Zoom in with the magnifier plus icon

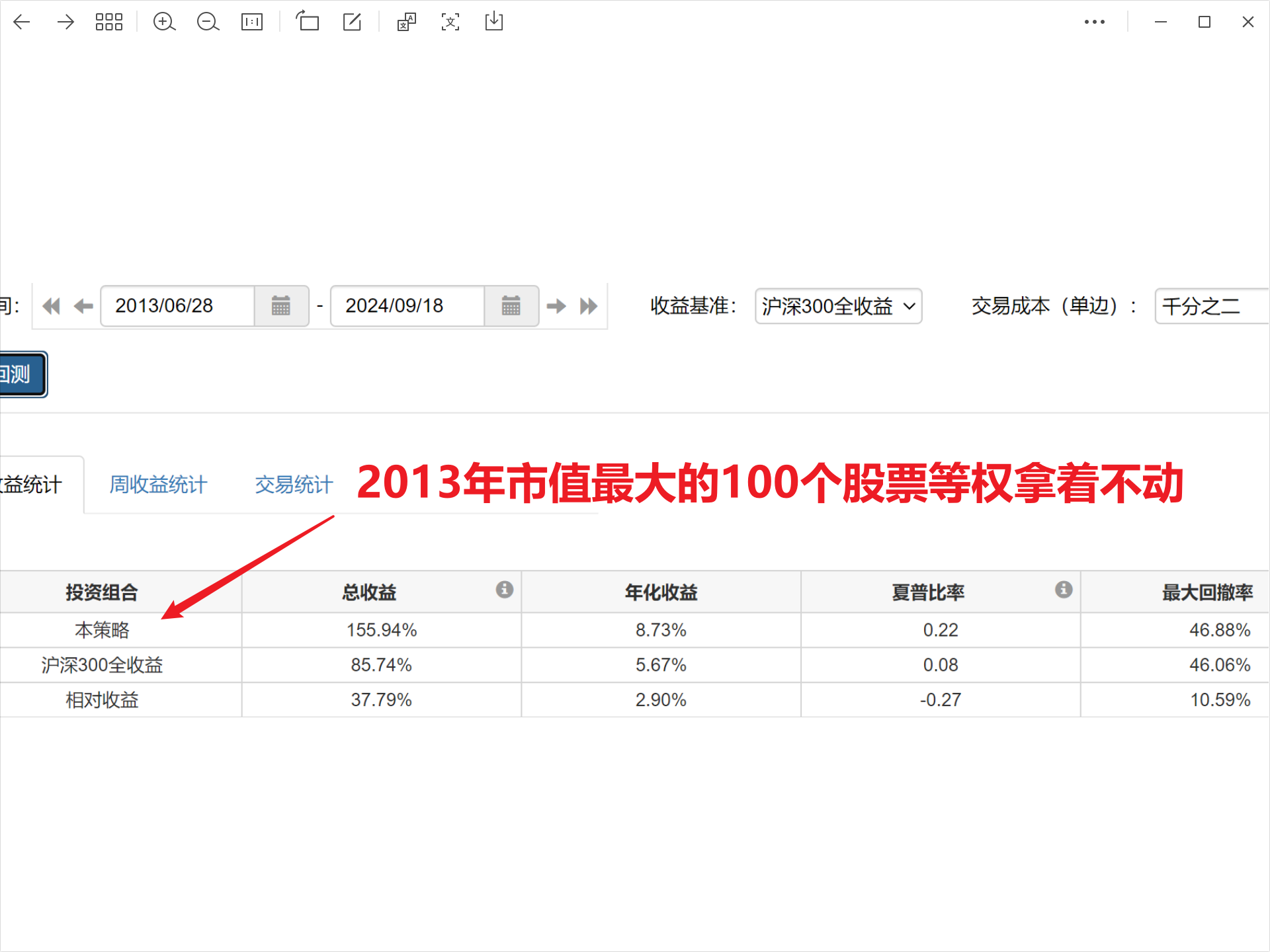click(x=164, y=22)
